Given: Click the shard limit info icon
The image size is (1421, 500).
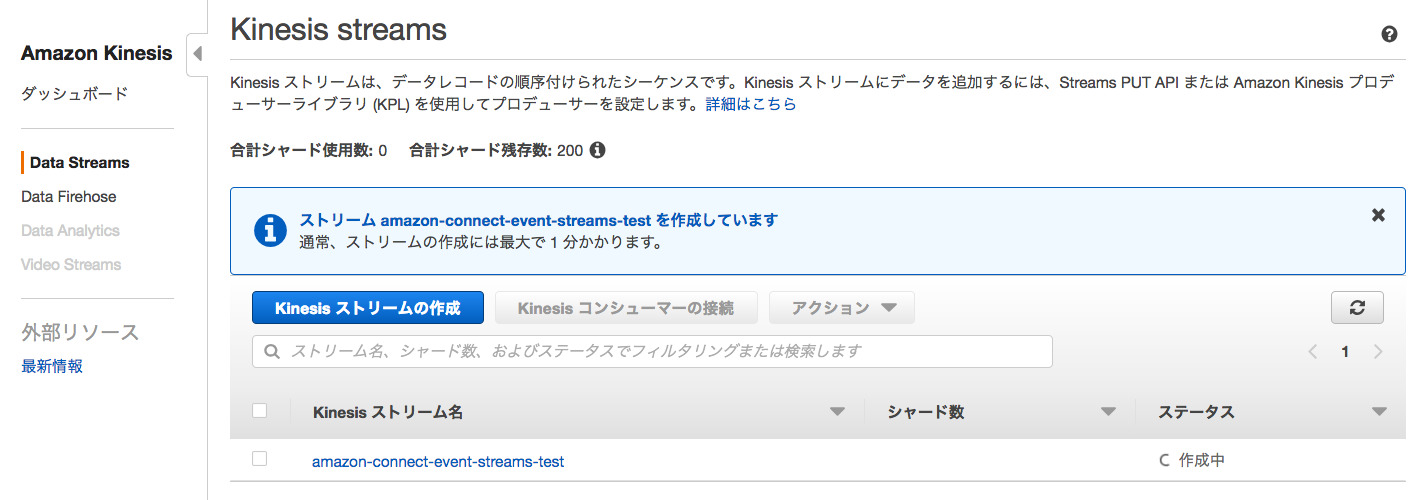Looking at the screenshot, I should click(597, 151).
